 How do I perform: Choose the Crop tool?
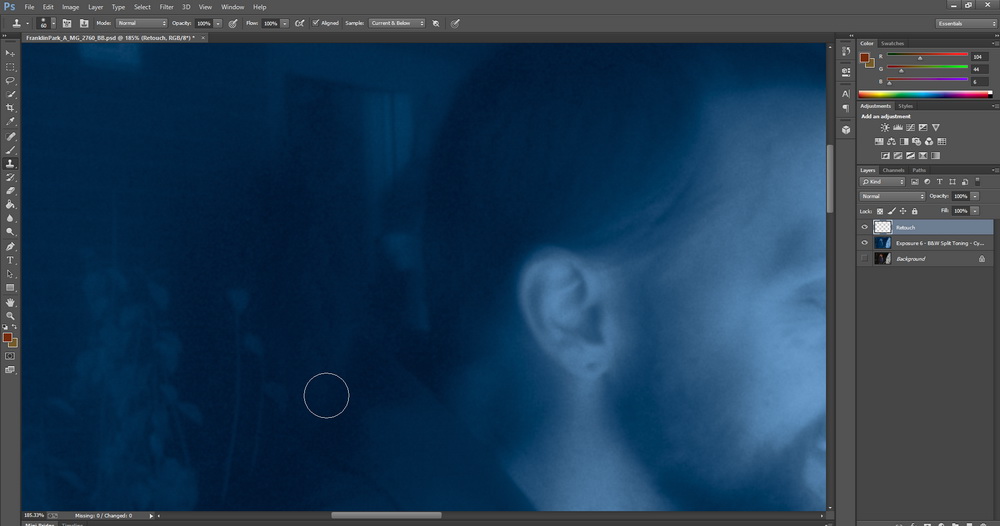tap(10, 108)
